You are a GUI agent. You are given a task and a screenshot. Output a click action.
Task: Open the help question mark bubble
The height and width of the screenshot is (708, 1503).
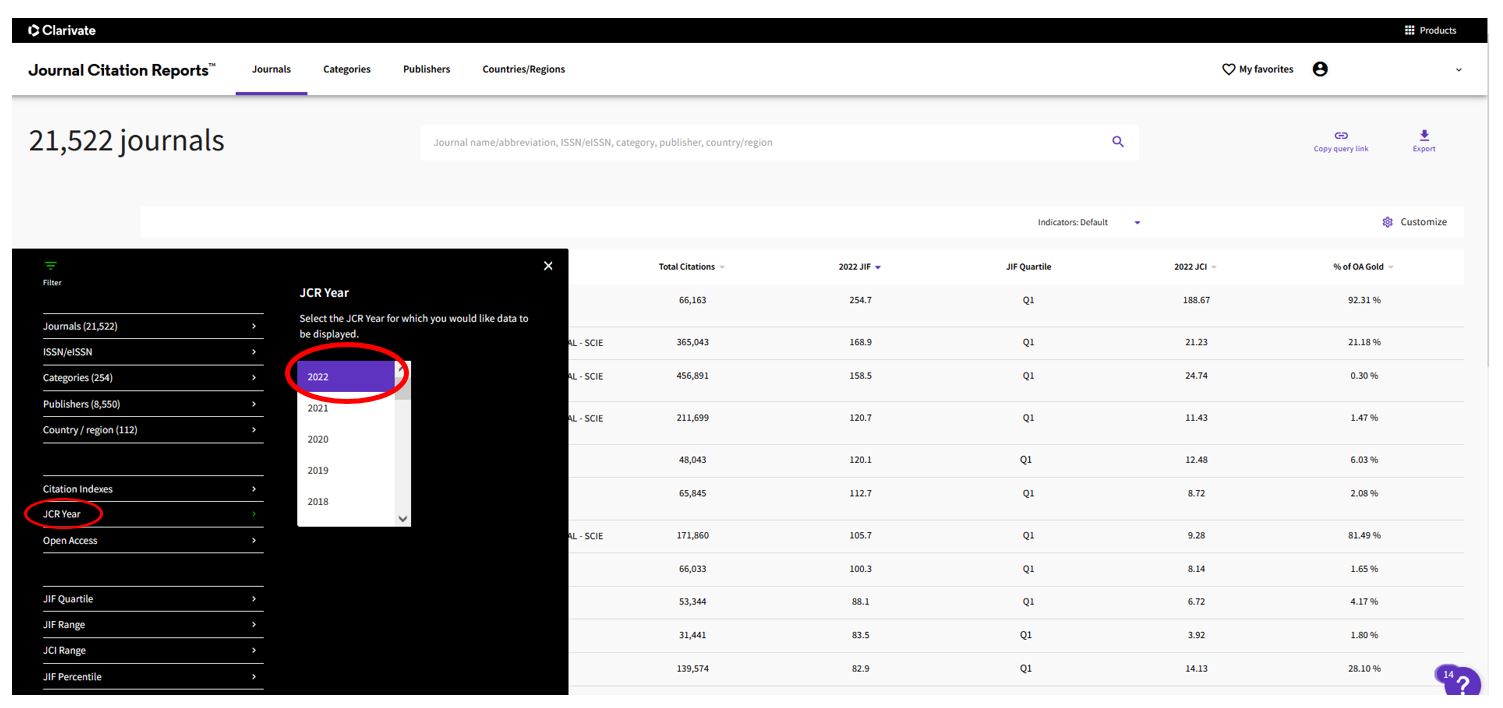[x=1462, y=683]
